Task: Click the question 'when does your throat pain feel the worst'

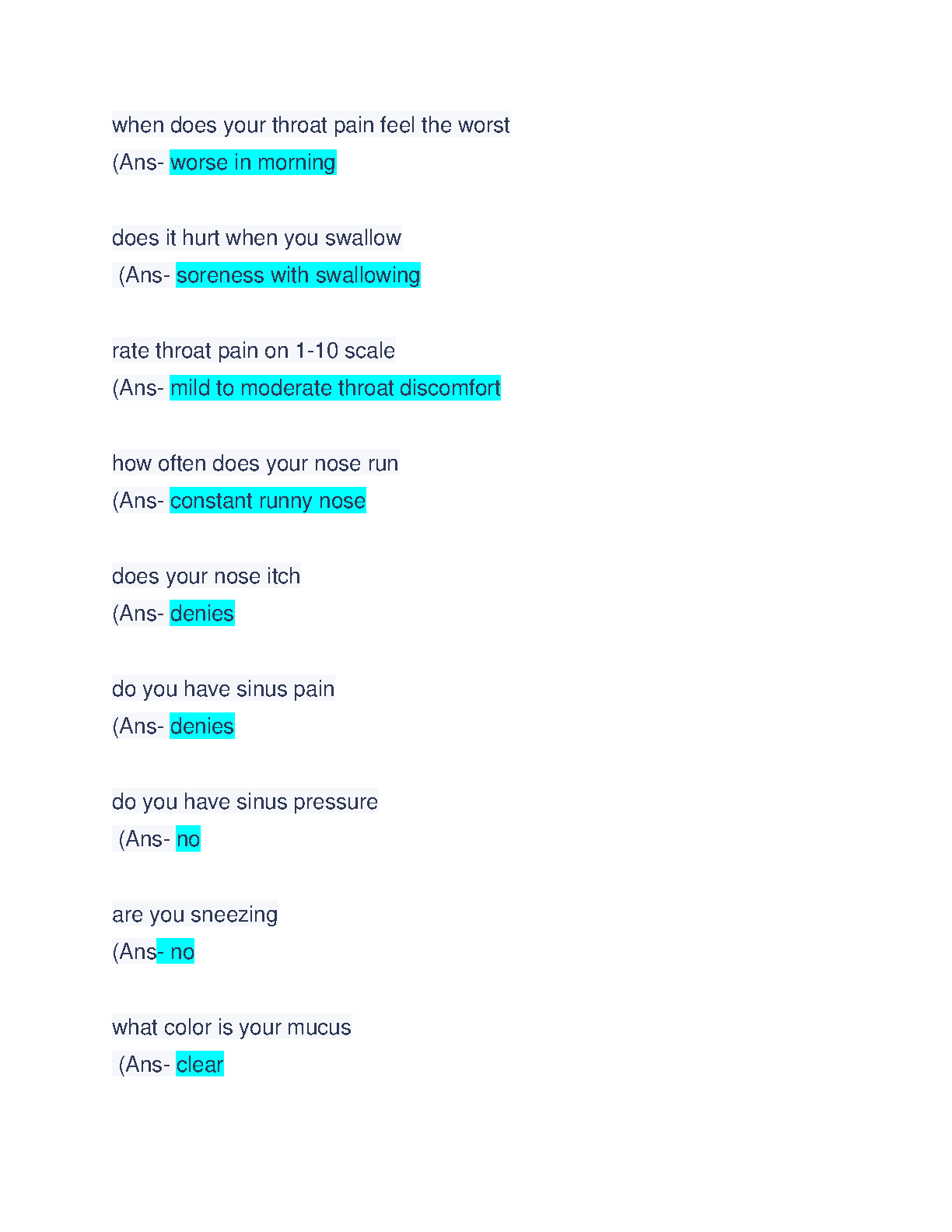Action: click(x=310, y=125)
